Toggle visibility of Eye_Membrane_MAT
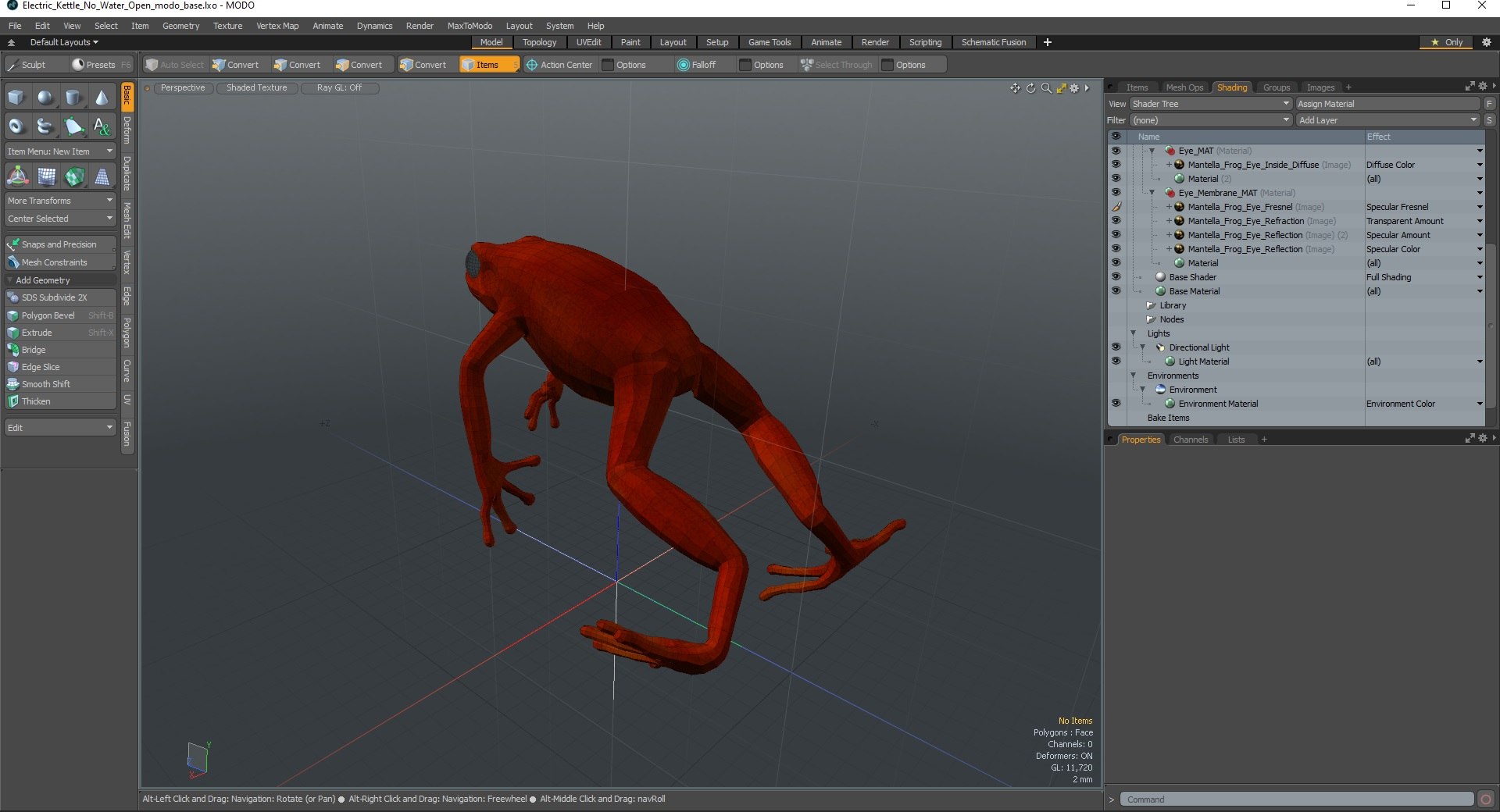 coord(1116,193)
